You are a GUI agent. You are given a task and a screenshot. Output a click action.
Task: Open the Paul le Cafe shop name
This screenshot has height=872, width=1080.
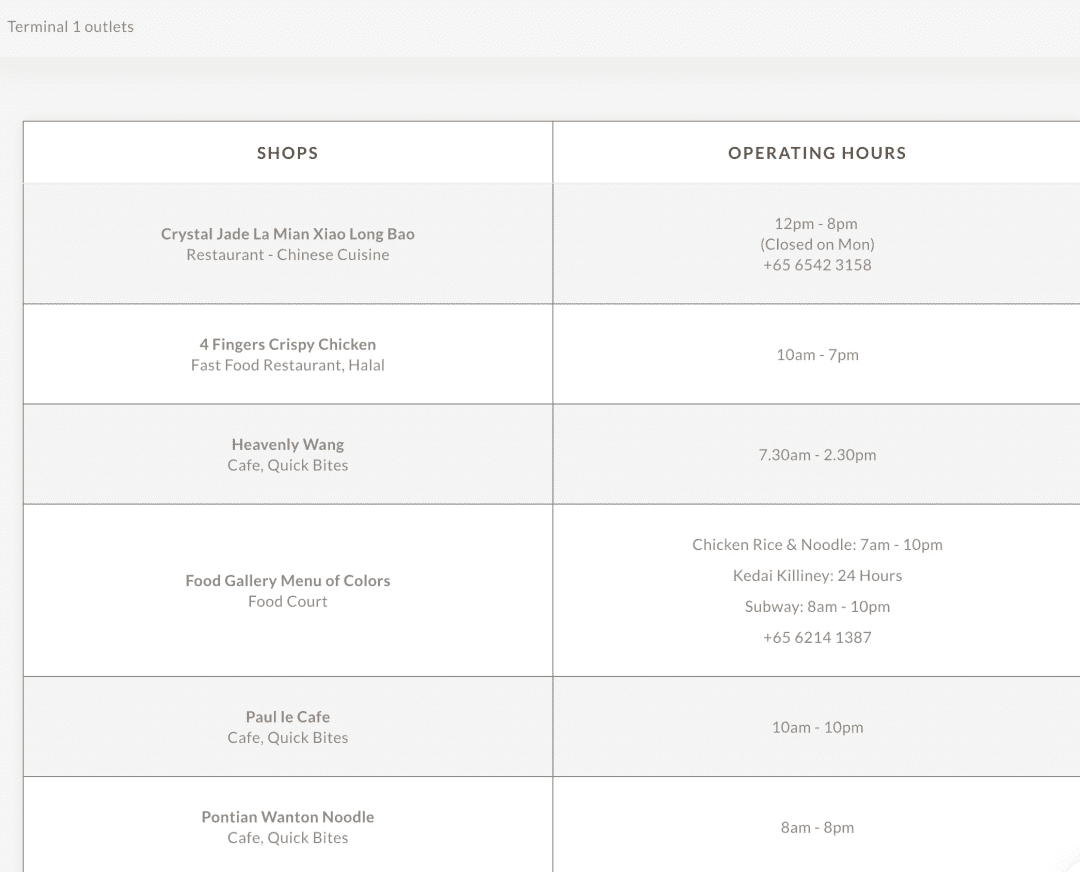(x=287, y=717)
